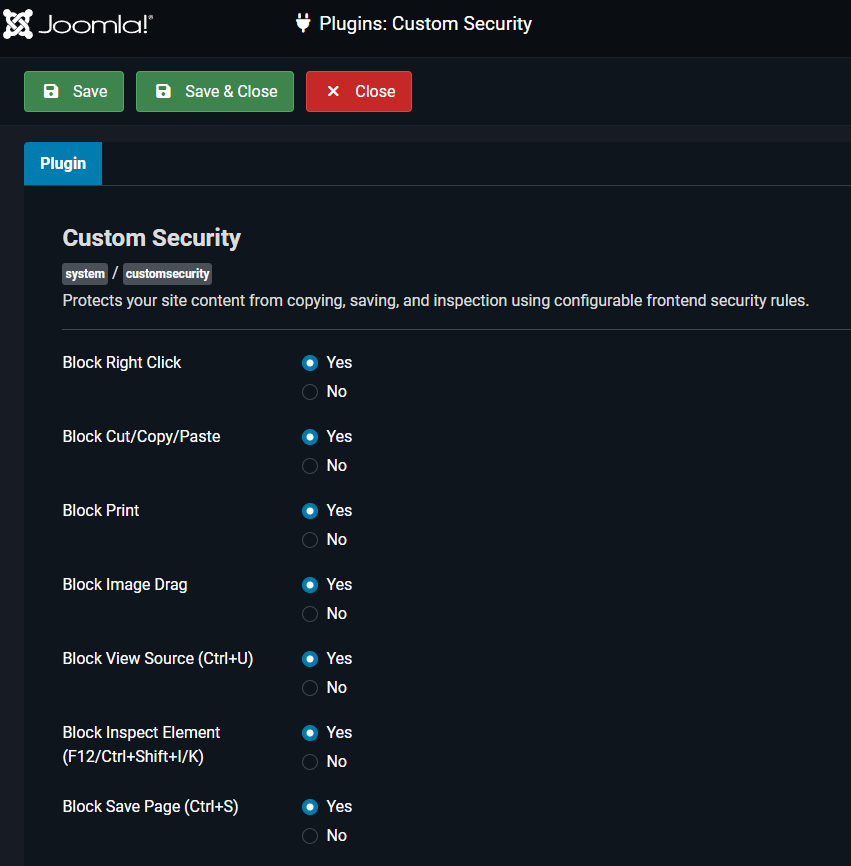Click the Joomla logo icon
851x866 pixels.
coord(18,24)
